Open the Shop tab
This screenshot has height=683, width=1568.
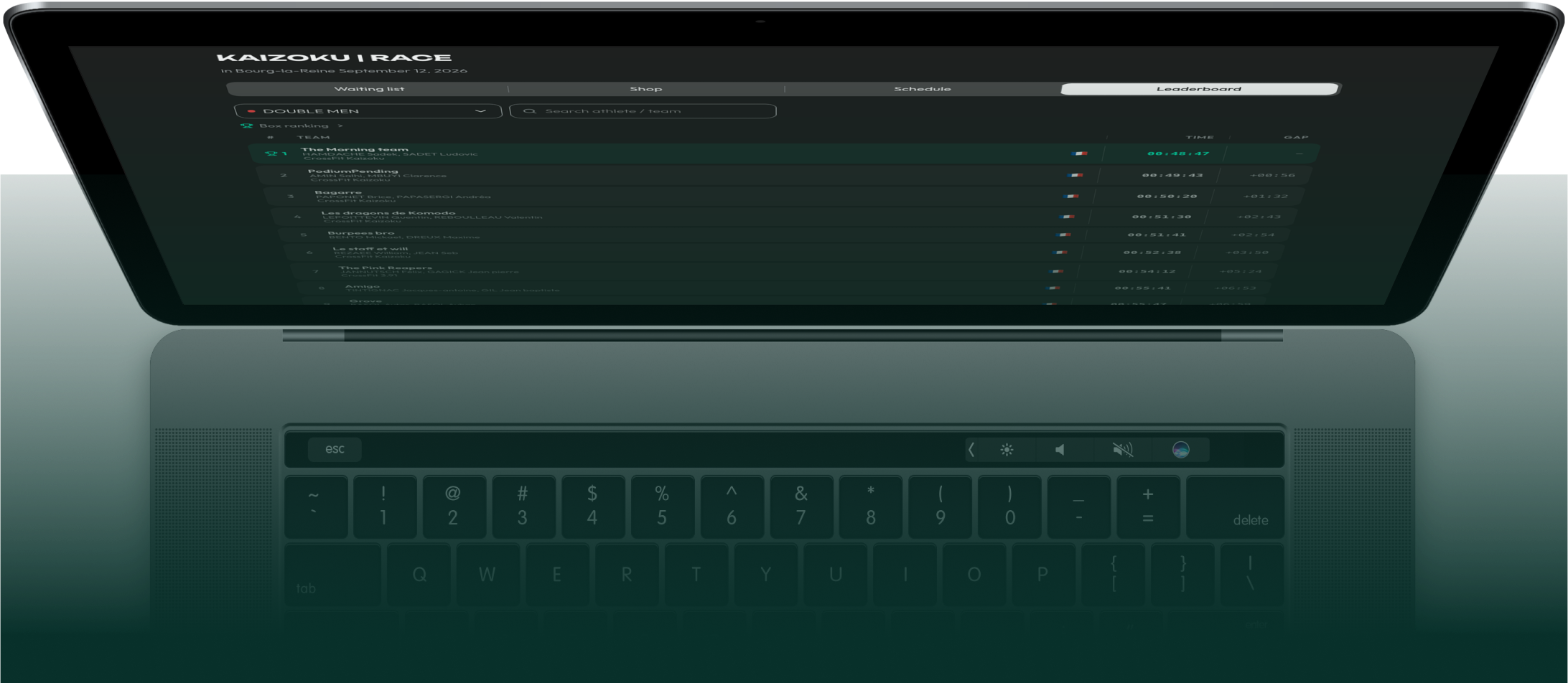(x=645, y=89)
